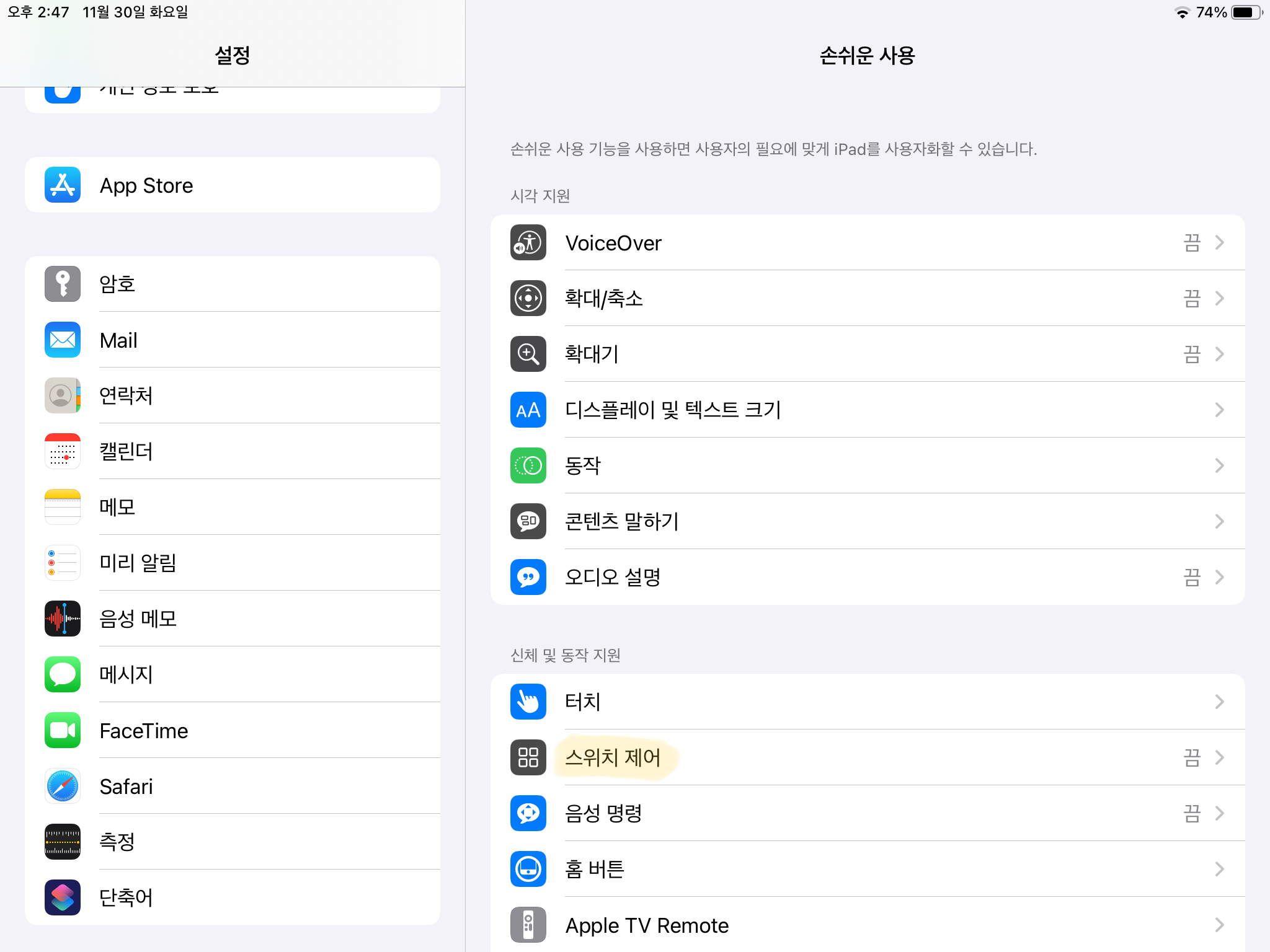Screen dimensions: 1270x952
Task: Tap the blue AA display text icon
Action: (x=528, y=410)
